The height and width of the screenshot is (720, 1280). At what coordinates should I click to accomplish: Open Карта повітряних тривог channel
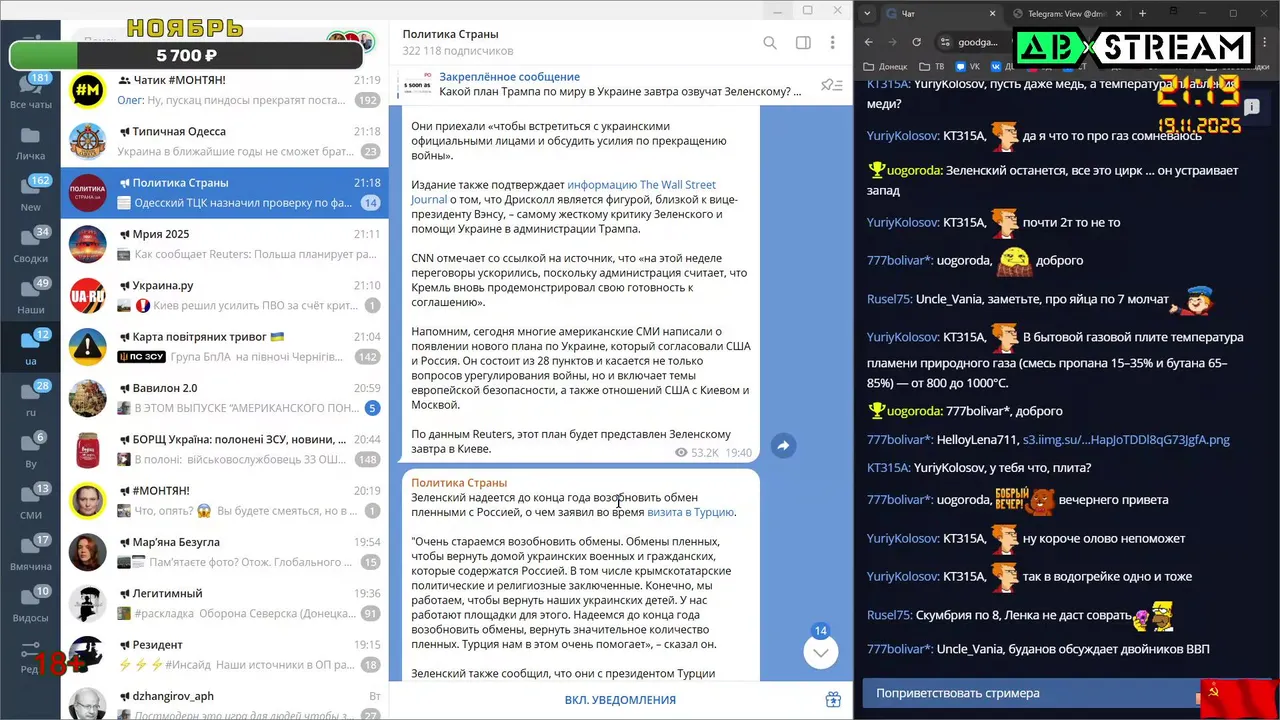point(224,346)
